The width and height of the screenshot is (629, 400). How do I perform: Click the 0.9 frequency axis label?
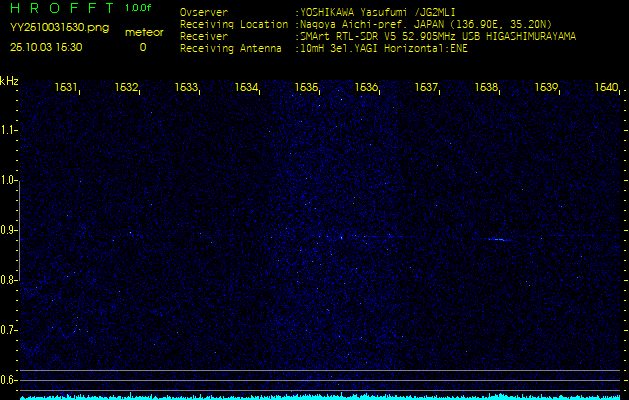(7, 230)
